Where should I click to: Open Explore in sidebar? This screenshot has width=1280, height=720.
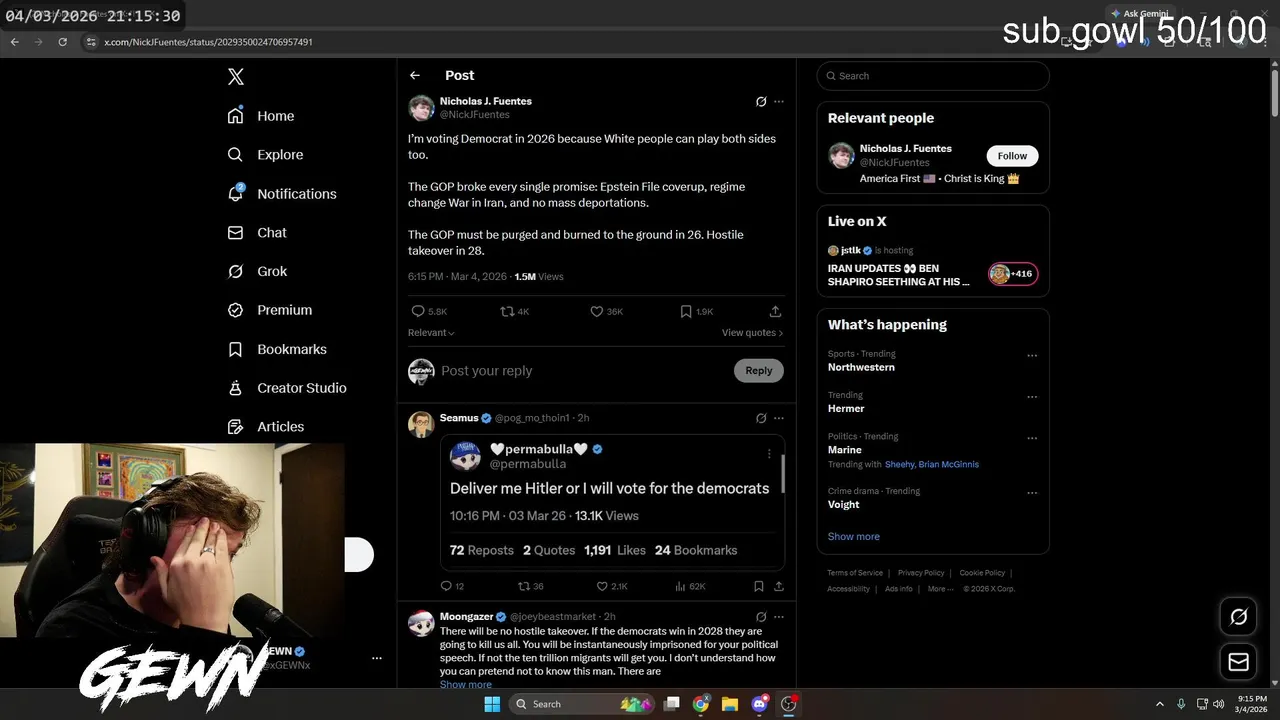265,155
